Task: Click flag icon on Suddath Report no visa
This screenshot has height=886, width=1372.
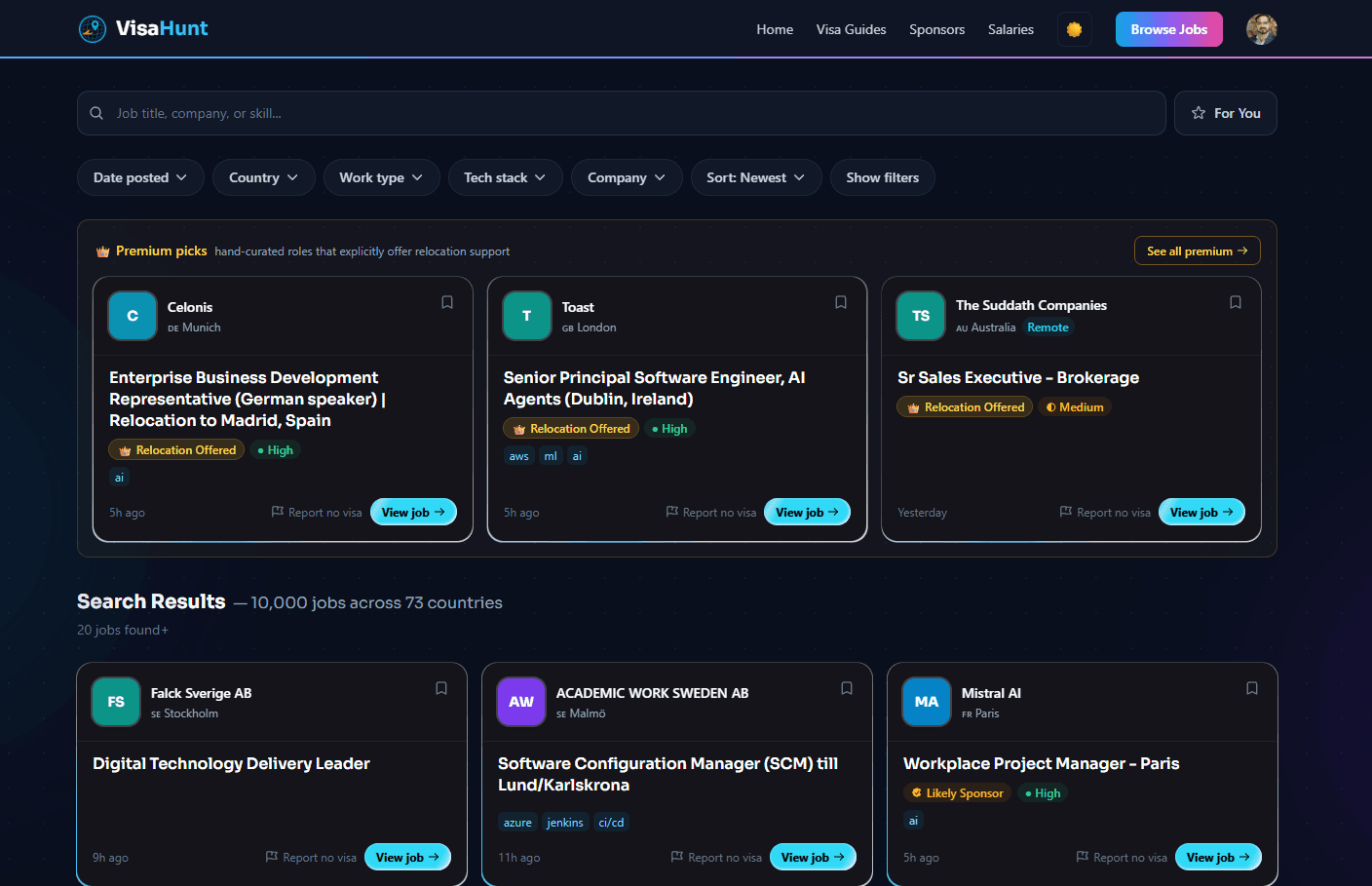Action: tap(1066, 512)
